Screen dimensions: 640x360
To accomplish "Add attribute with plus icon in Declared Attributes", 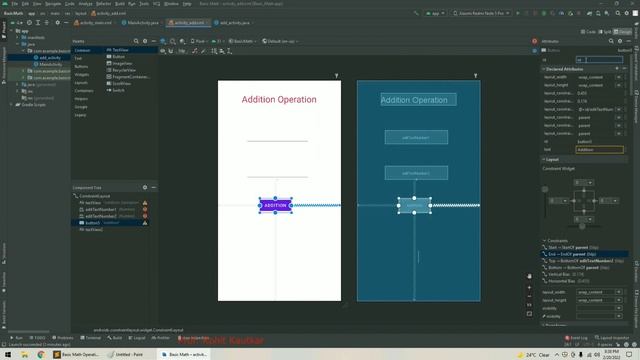I will pos(617,69).
